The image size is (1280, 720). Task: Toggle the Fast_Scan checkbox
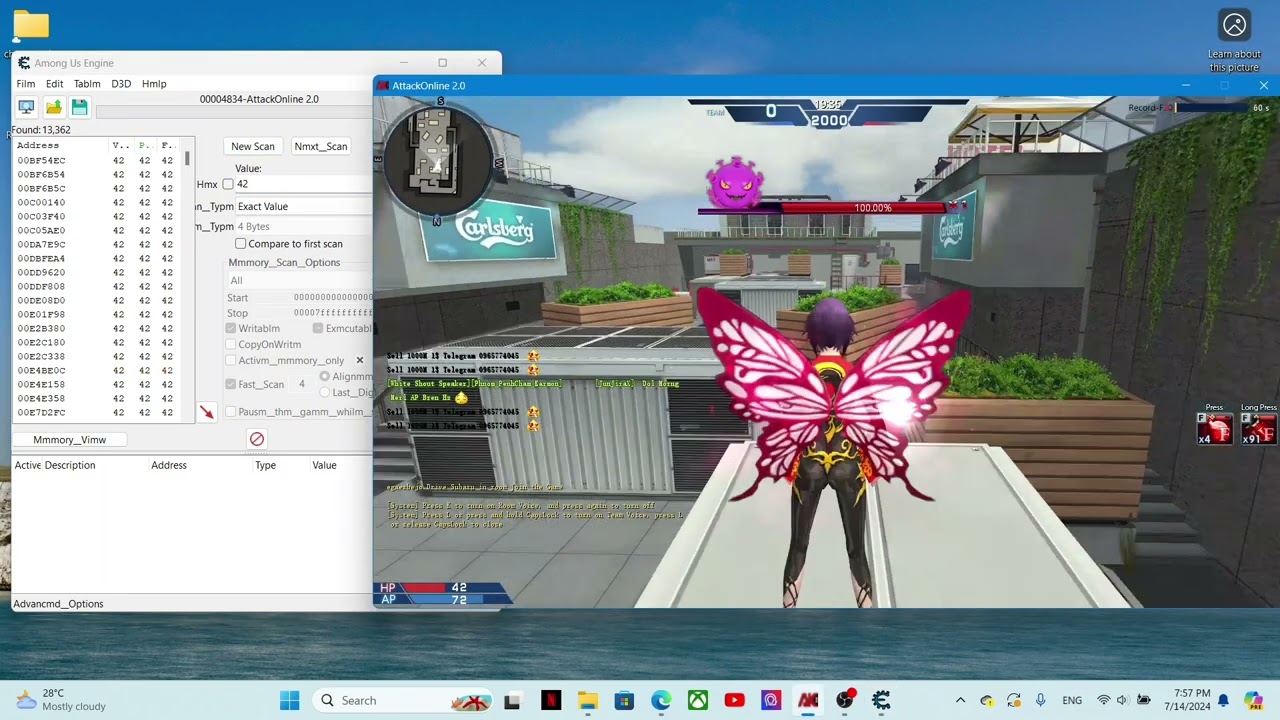(x=231, y=384)
